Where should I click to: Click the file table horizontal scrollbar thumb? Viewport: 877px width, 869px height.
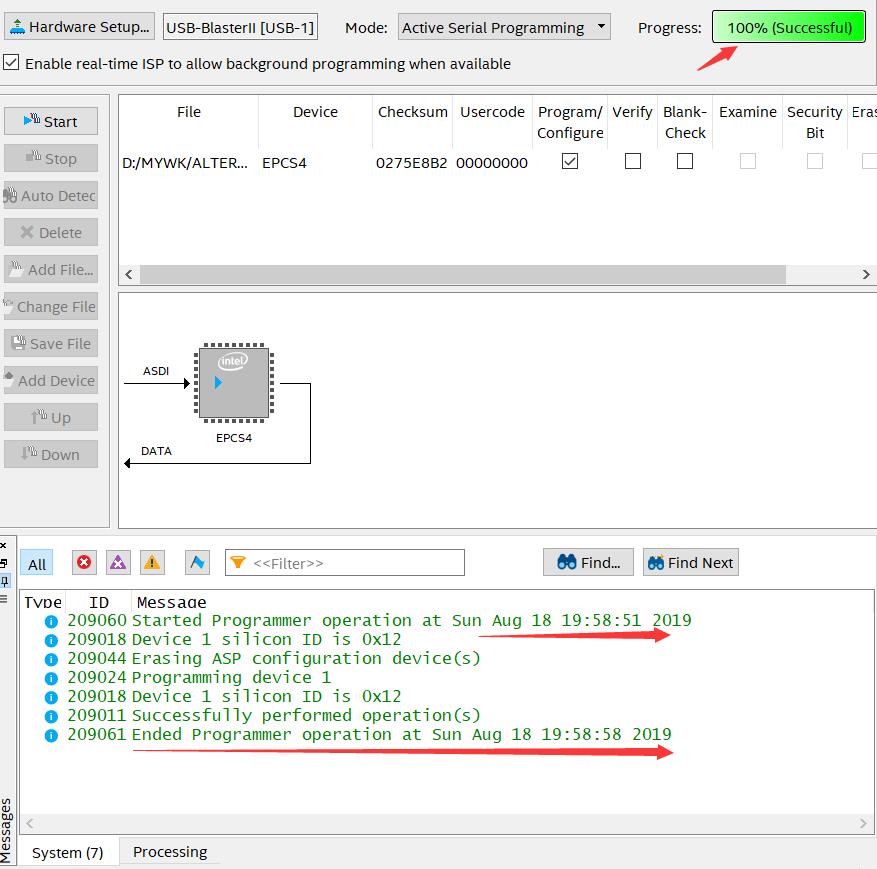coord(463,275)
